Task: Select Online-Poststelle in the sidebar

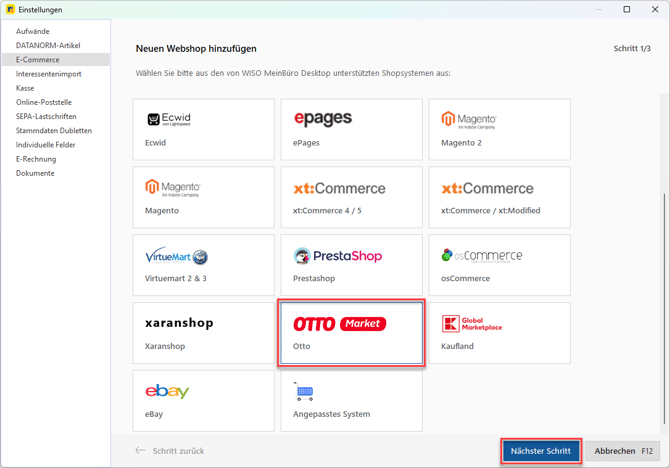Action: tap(44, 102)
